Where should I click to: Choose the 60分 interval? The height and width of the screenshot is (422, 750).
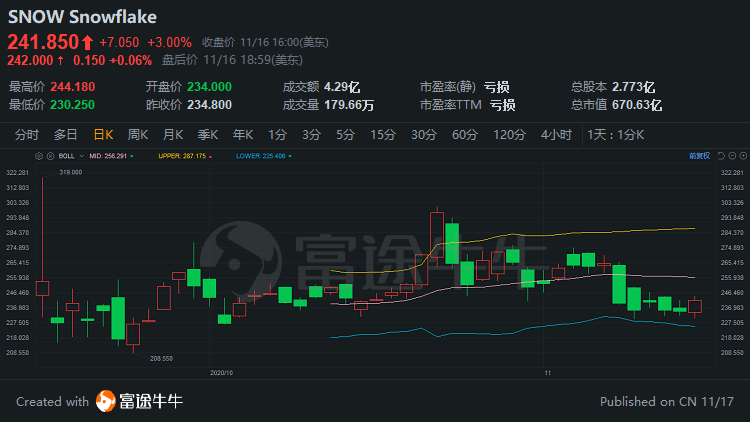pos(464,135)
